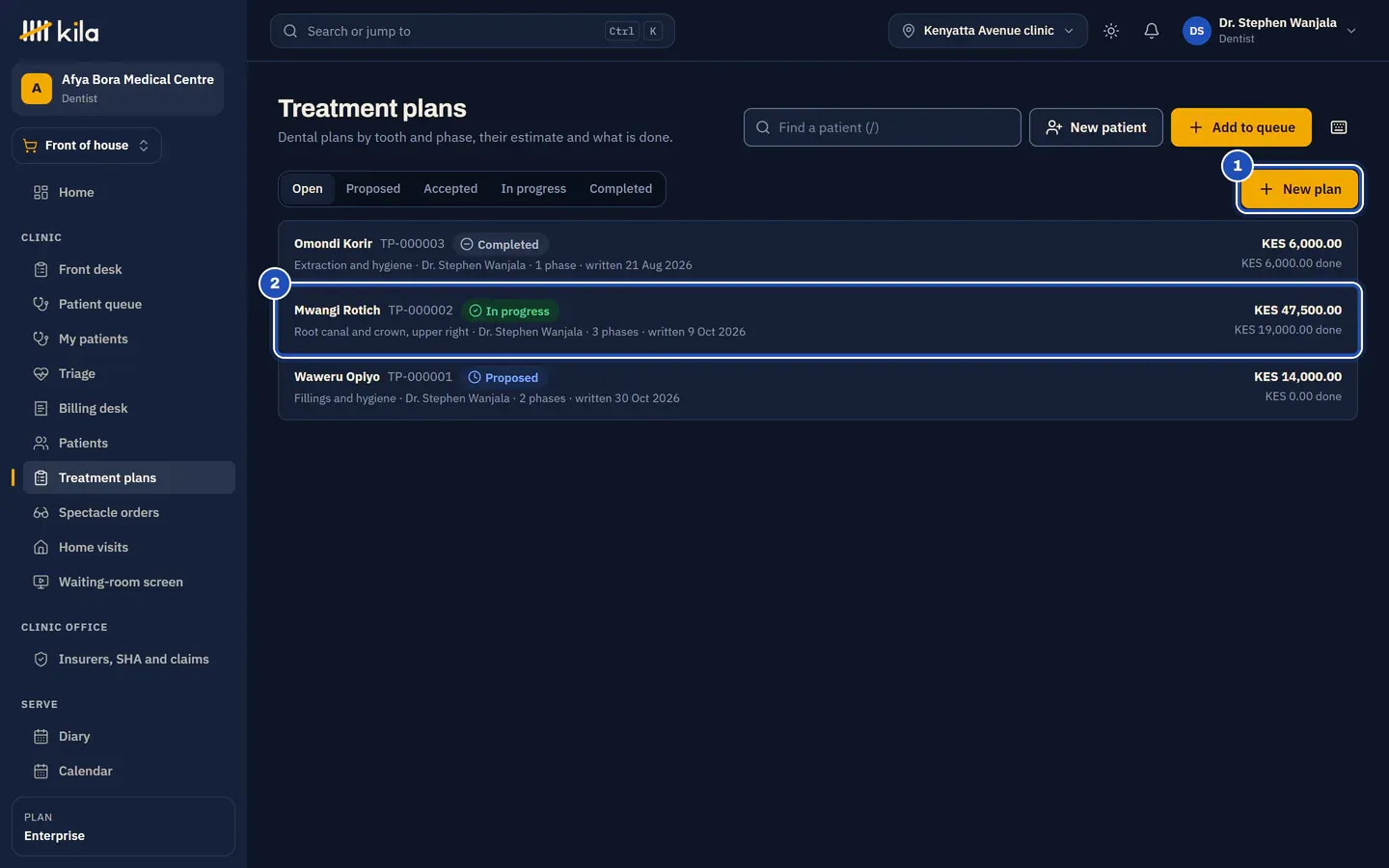Viewport: 1389px width, 868px height.
Task: Open the Kenyatta Avenue clinic dropdown
Action: click(988, 31)
